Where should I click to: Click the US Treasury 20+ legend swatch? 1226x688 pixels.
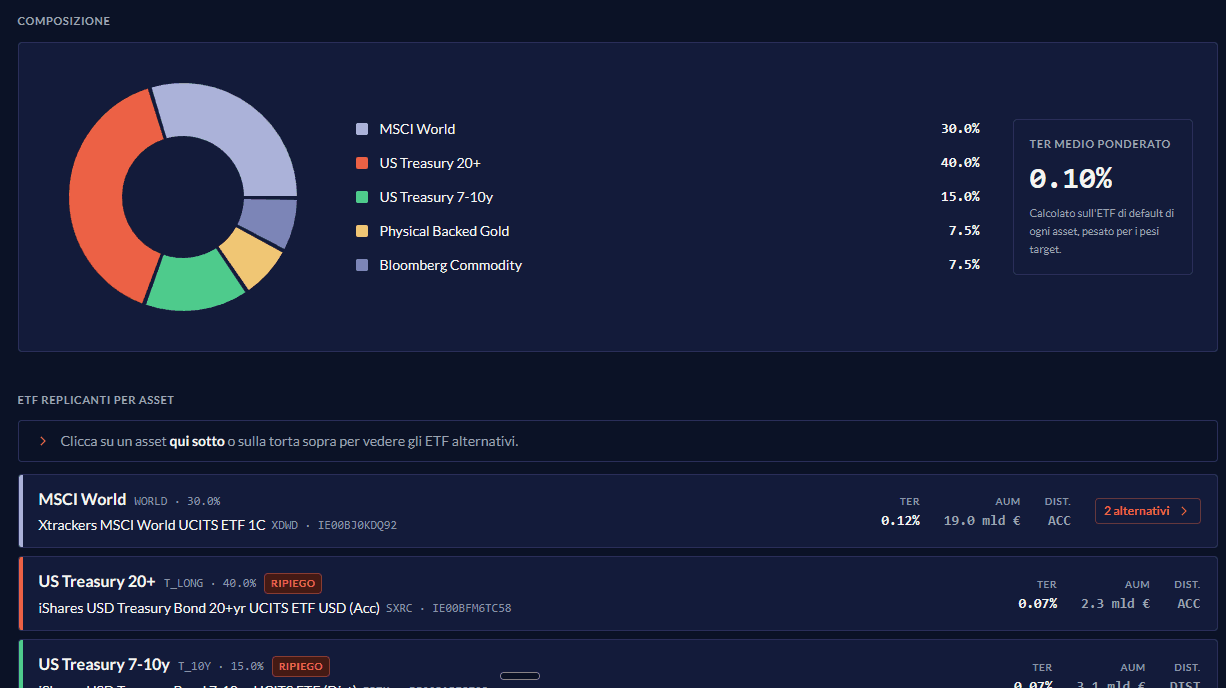tap(362, 163)
